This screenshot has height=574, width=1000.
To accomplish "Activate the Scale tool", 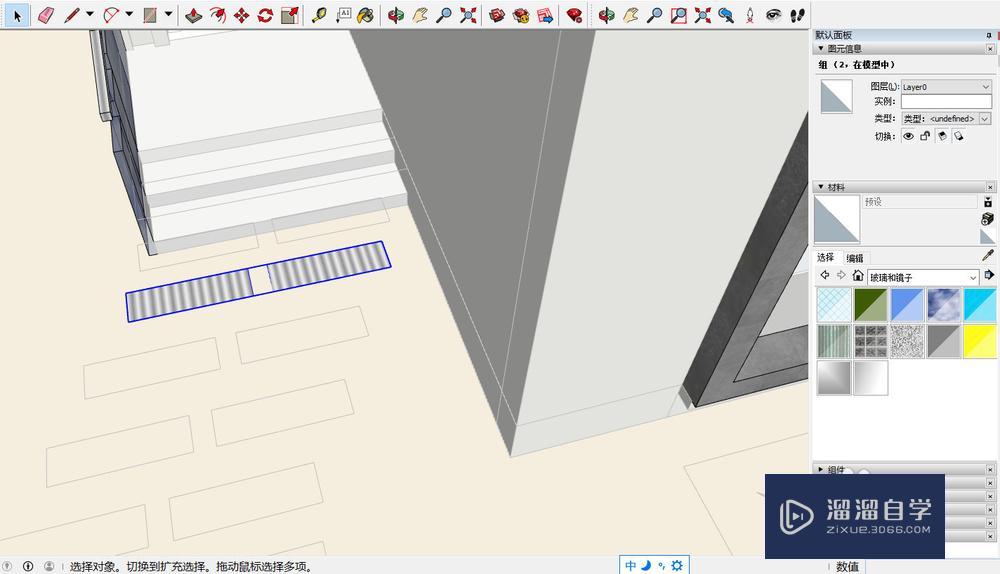I will point(290,15).
